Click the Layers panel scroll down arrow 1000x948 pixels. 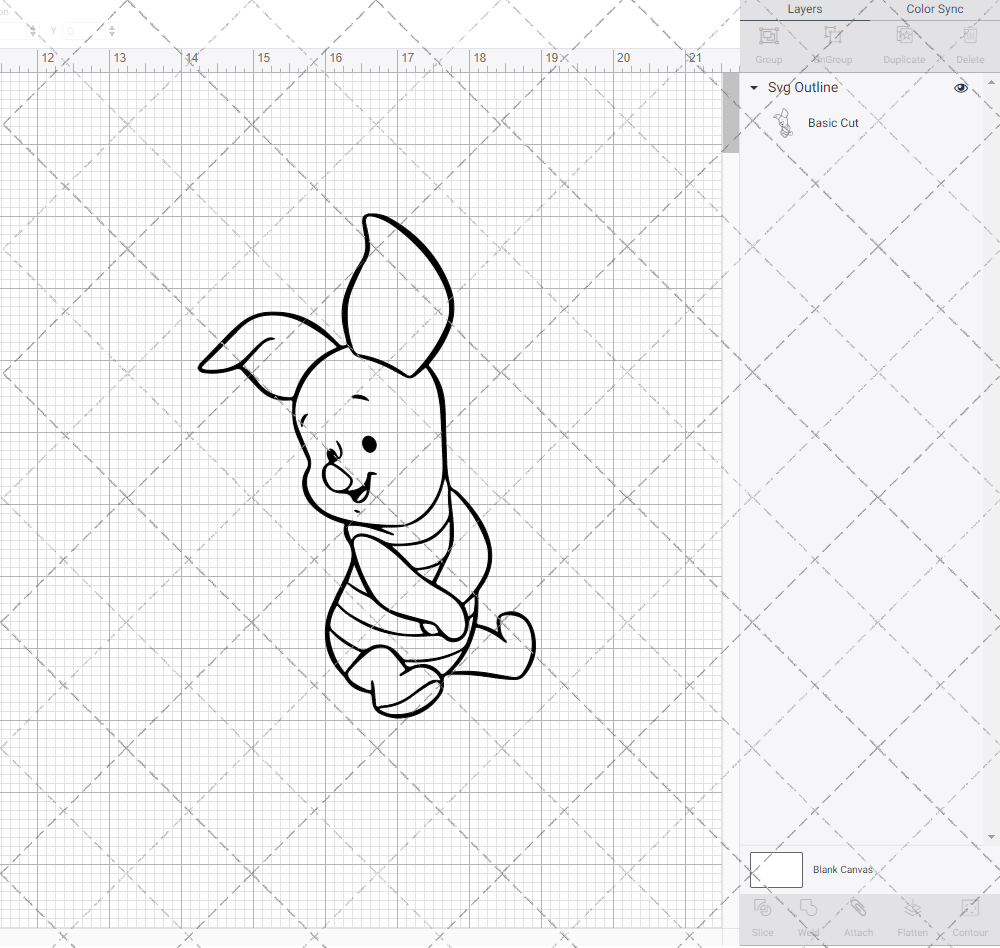coord(990,837)
